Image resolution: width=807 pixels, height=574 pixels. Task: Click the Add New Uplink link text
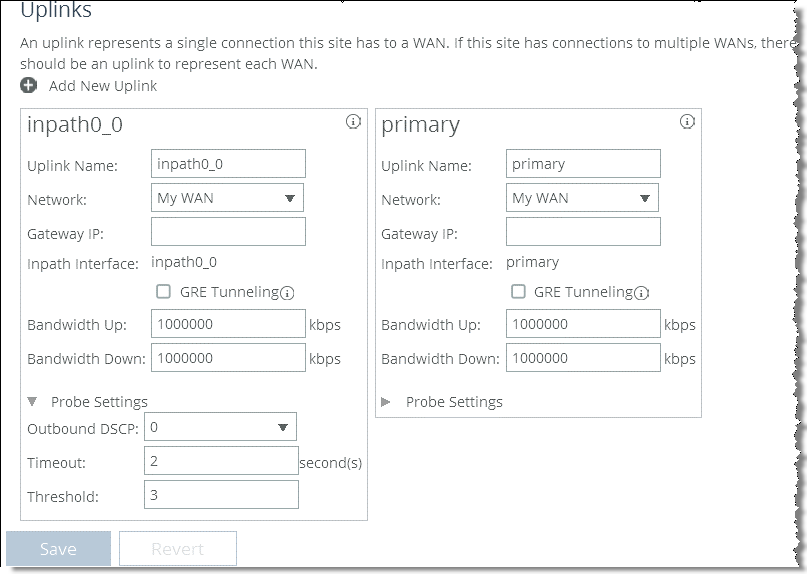coord(103,86)
